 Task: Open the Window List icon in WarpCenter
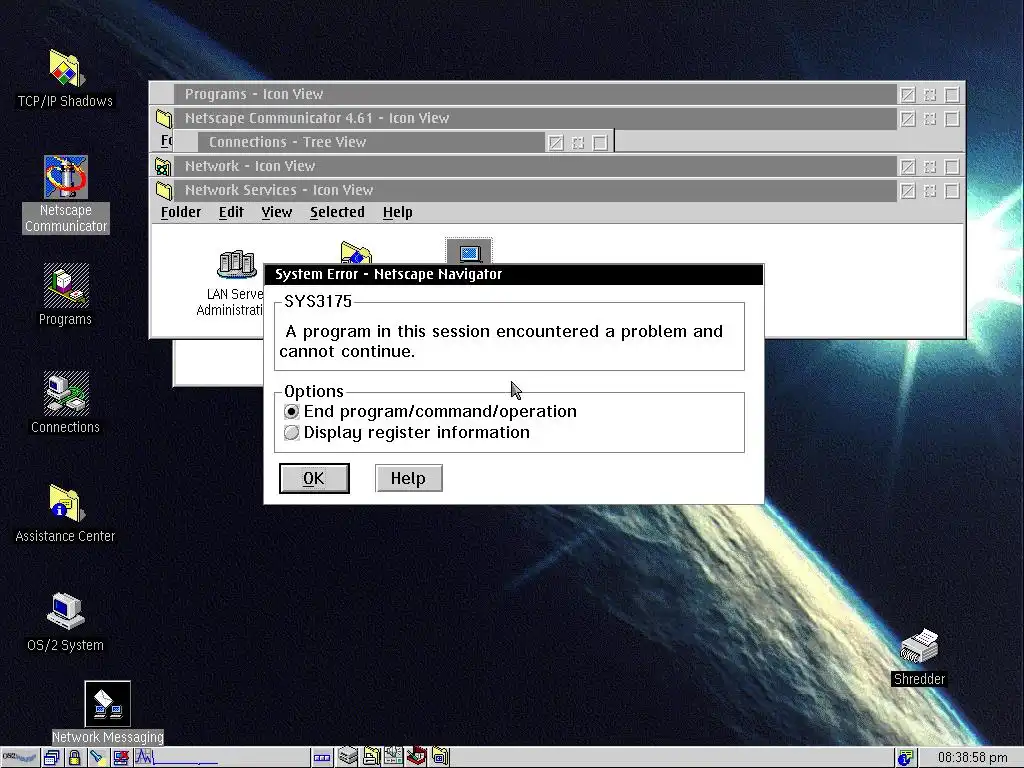(52, 758)
